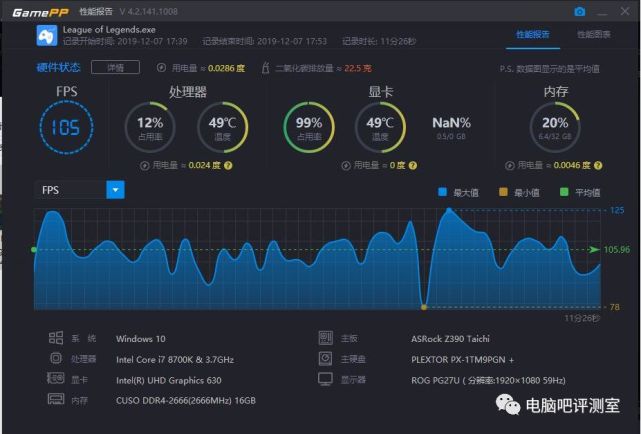Screen dimensions: 641x434
Task: Click the 'ROG PG27U' display entry
Action: (488, 380)
